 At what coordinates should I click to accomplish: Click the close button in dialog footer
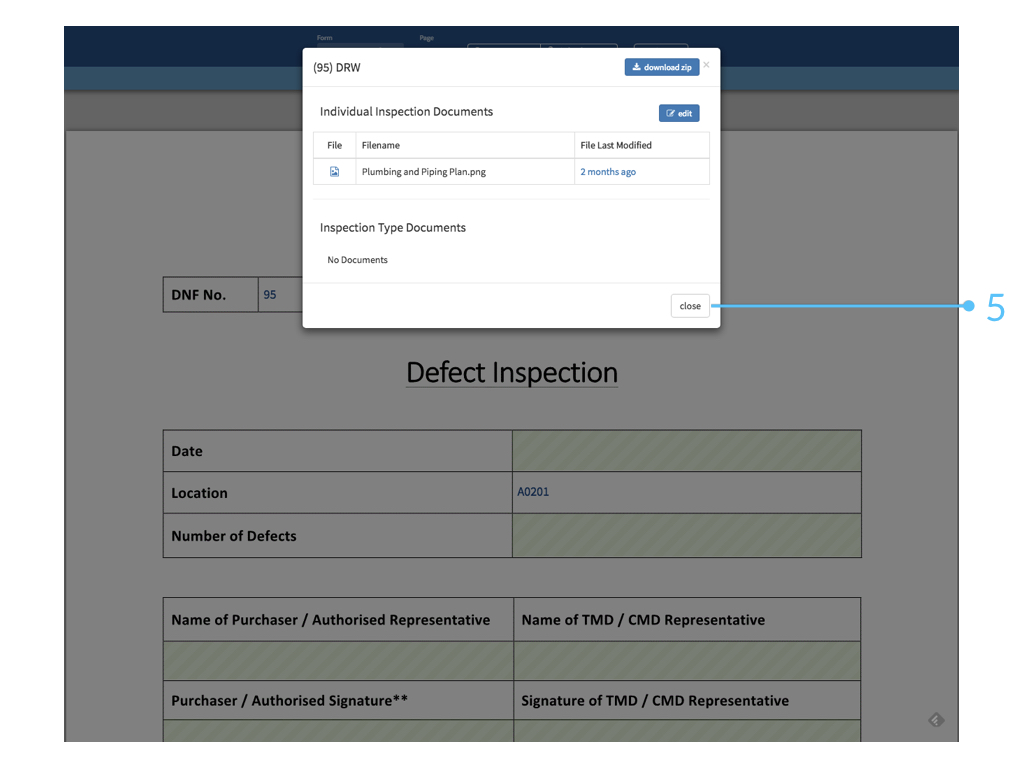pyautogui.click(x=690, y=306)
